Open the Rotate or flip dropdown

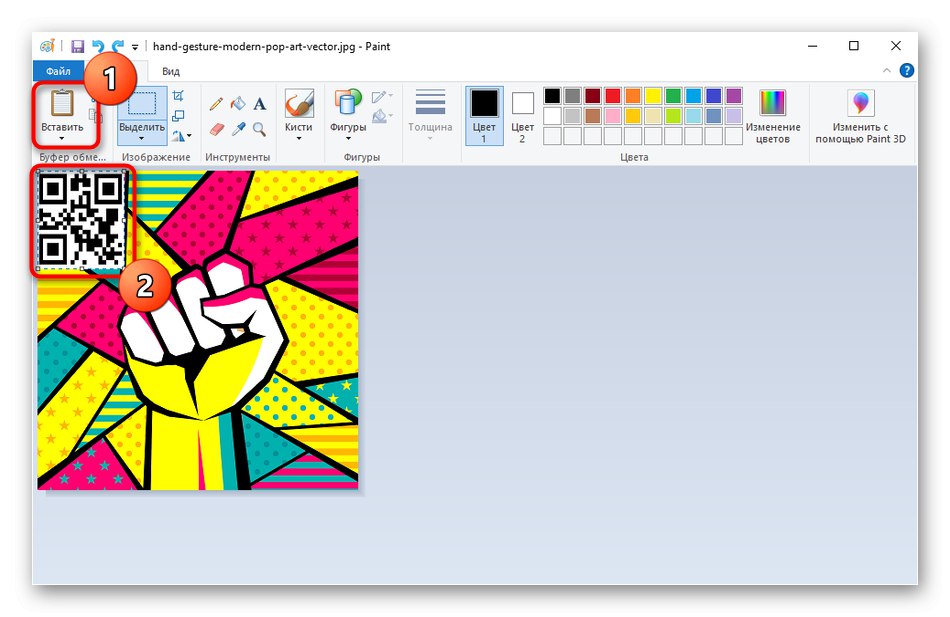tap(182, 136)
